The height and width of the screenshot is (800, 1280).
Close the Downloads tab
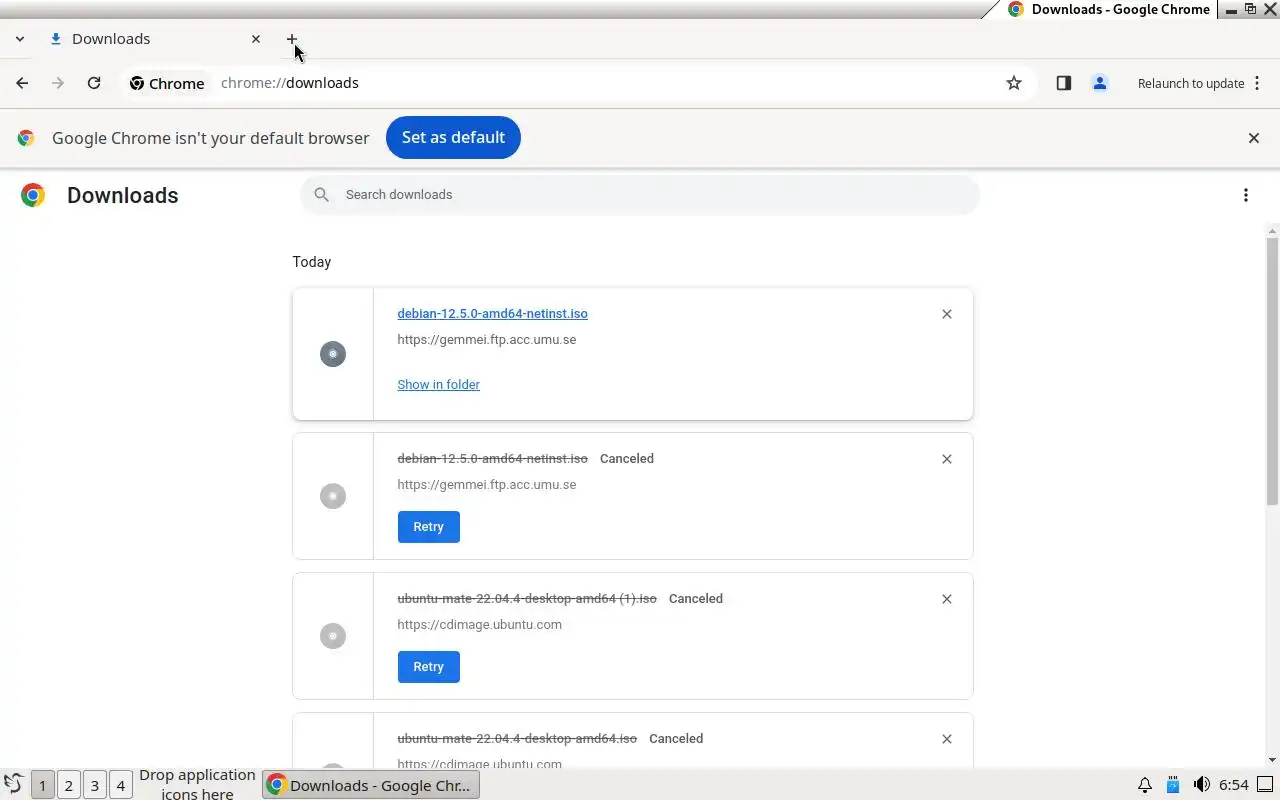coord(256,39)
